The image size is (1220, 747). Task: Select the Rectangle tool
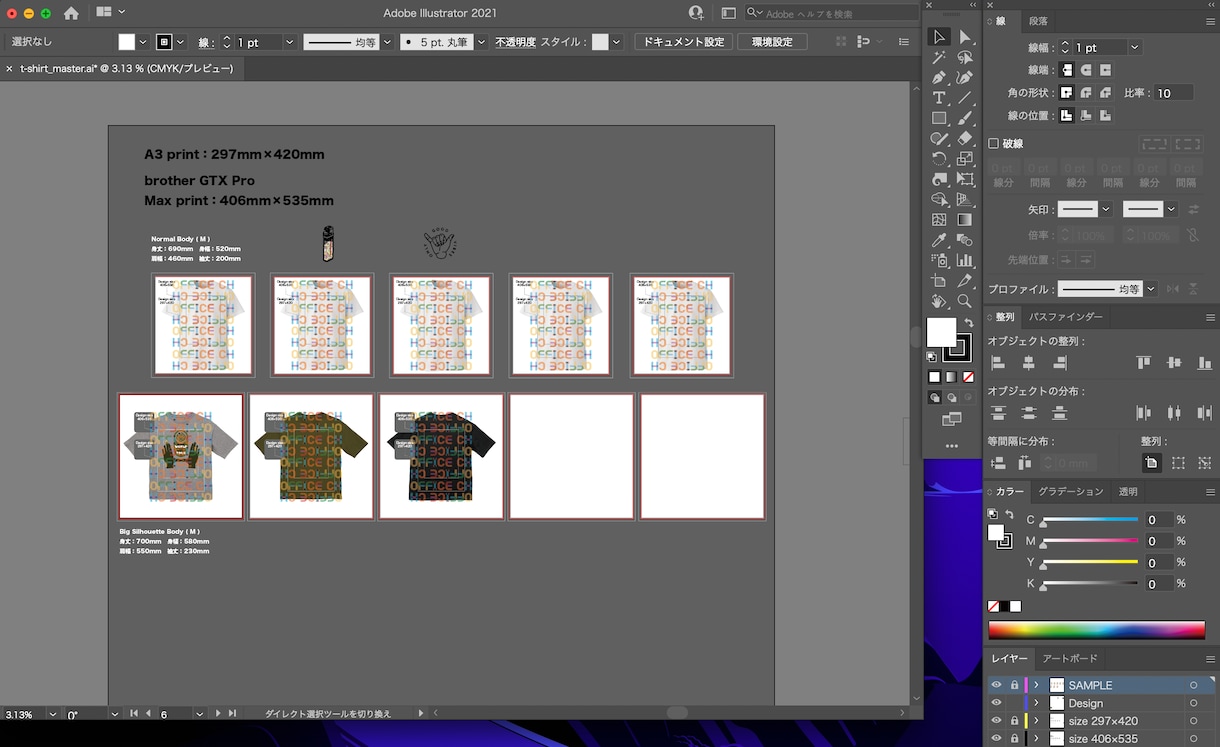tap(939, 118)
